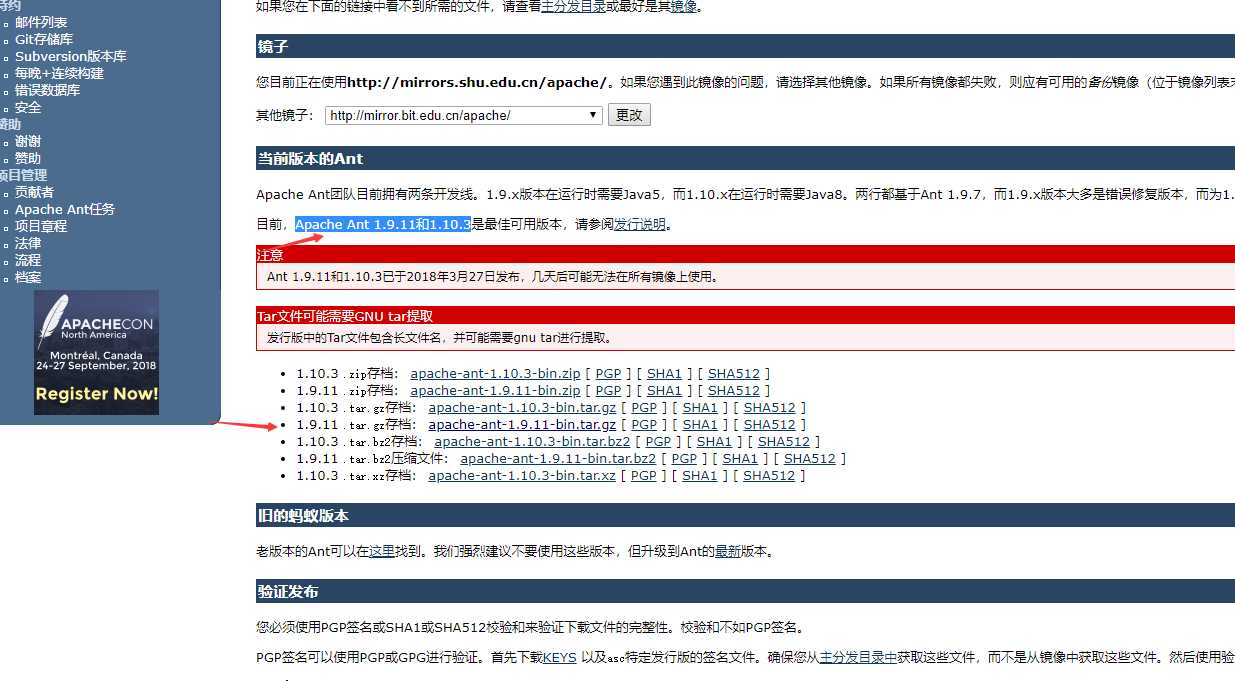The image size is (1235, 681).
Task: Open SHA512 checksum for 1.10.3 tar.bz2
Action: (x=784, y=442)
